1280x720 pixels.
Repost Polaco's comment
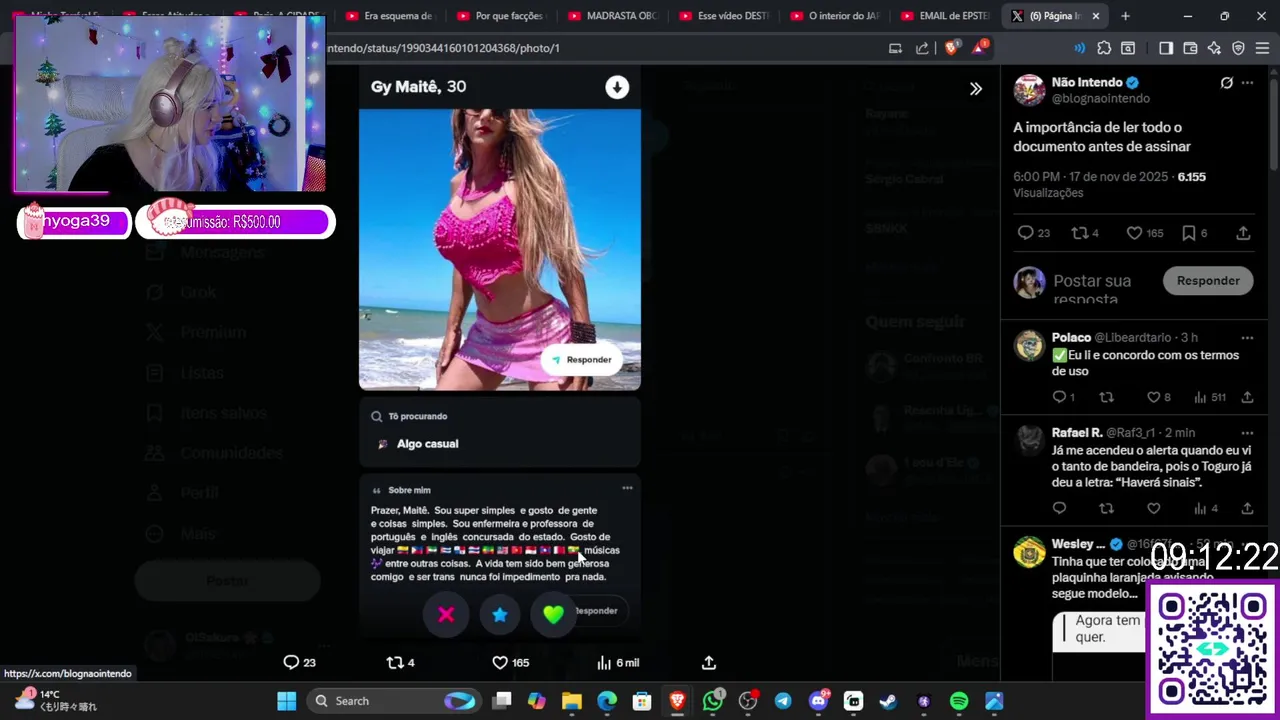coord(1106,397)
